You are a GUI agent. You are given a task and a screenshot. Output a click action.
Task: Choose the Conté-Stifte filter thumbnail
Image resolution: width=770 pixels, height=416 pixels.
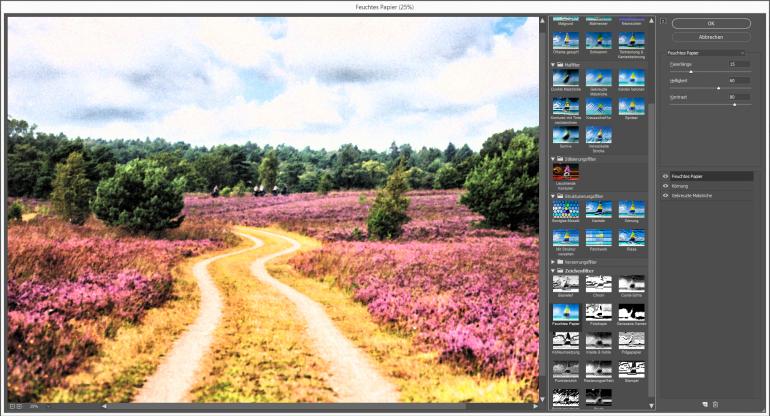pyautogui.click(x=632, y=283)
